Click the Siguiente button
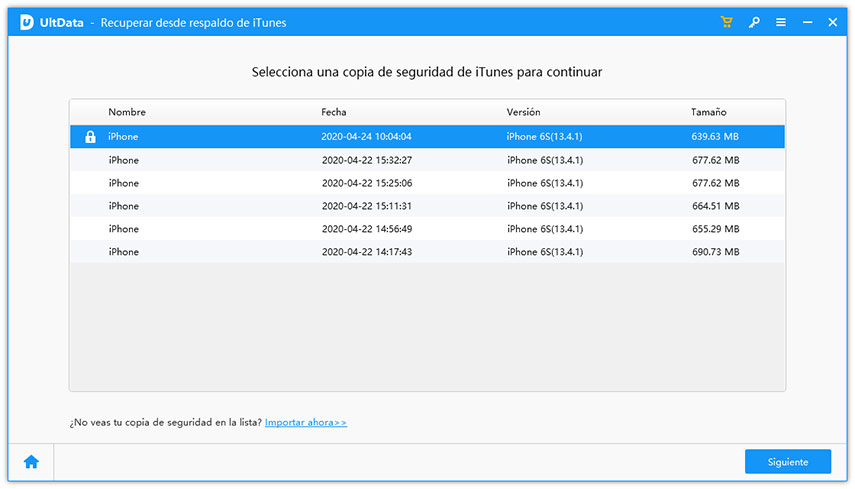 point(788,462)
